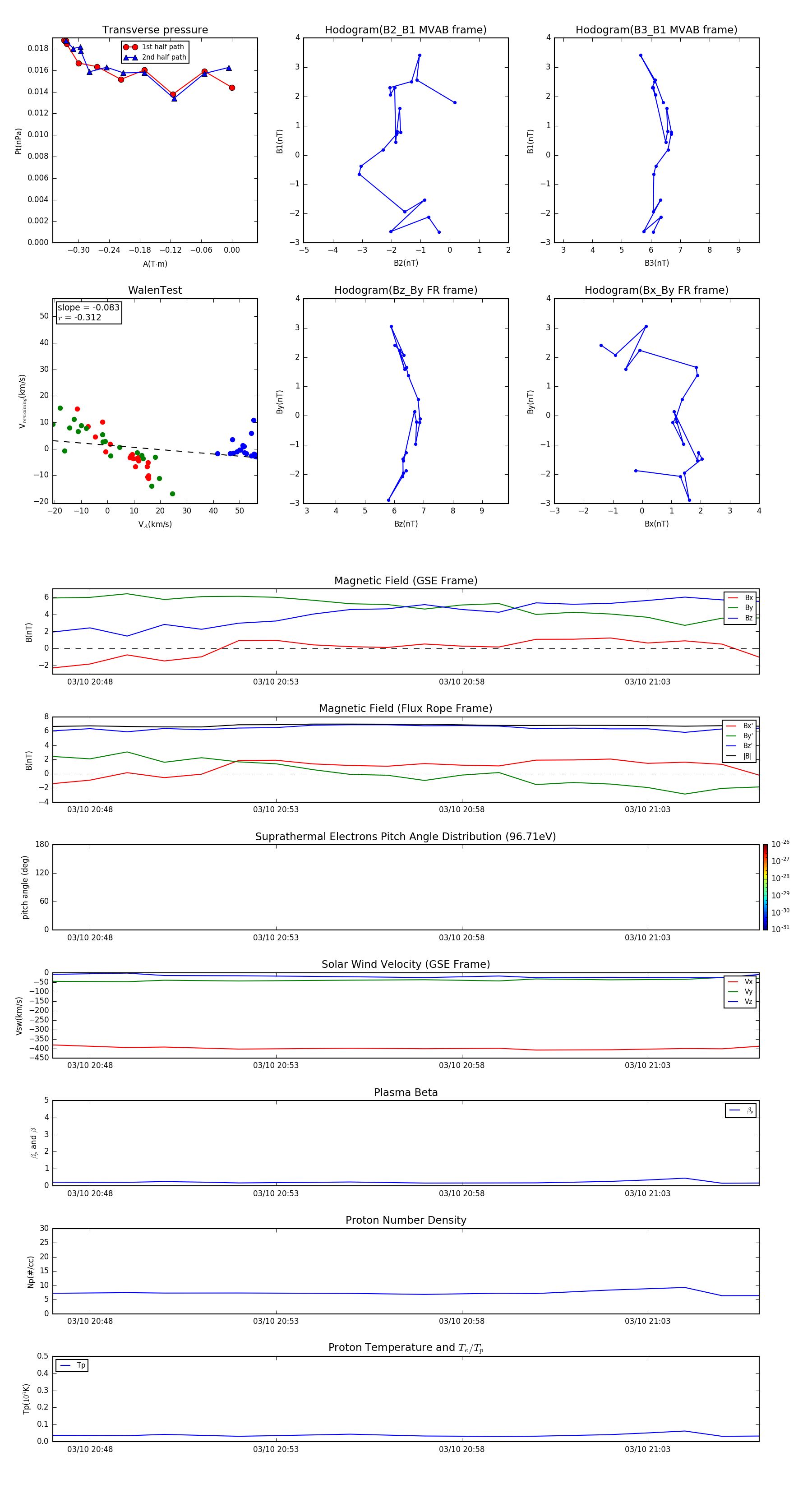Click the 'Np(#/cc)' y-axis label
The width and height of the screenshot is (812, 1489).
[31, 1272]
